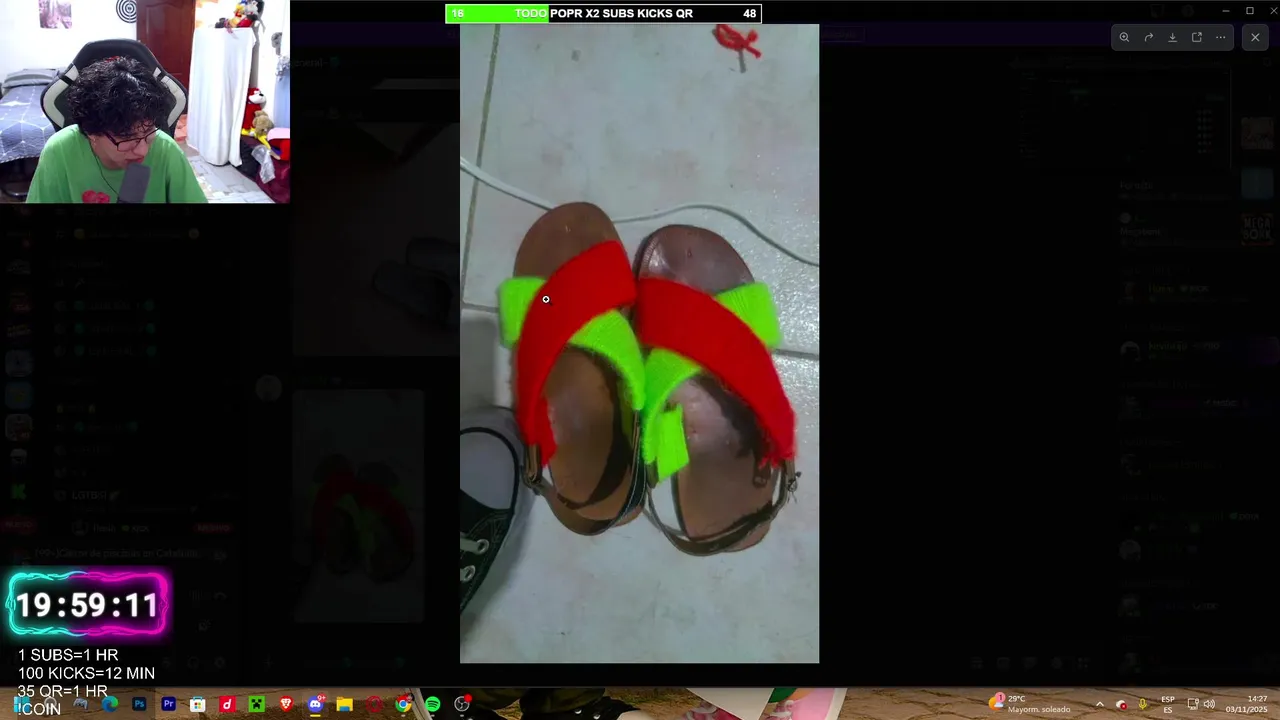Image resolution: width=1280 pixels, height=720 pixels.
Task: Minimize the Discord window
Action: tap(1225, 10)
